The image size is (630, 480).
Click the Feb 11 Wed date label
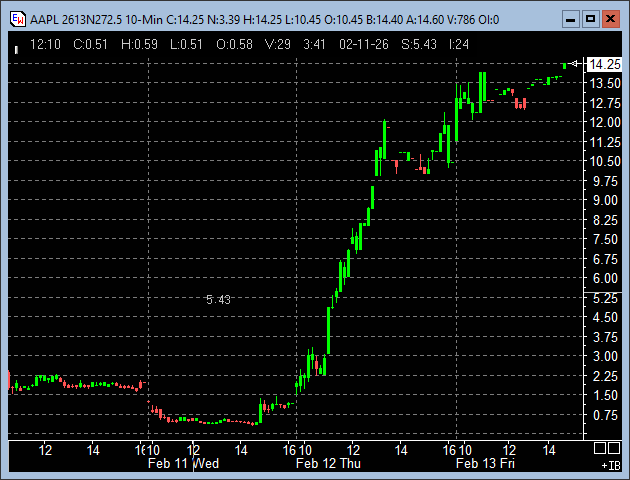[183, 464]
